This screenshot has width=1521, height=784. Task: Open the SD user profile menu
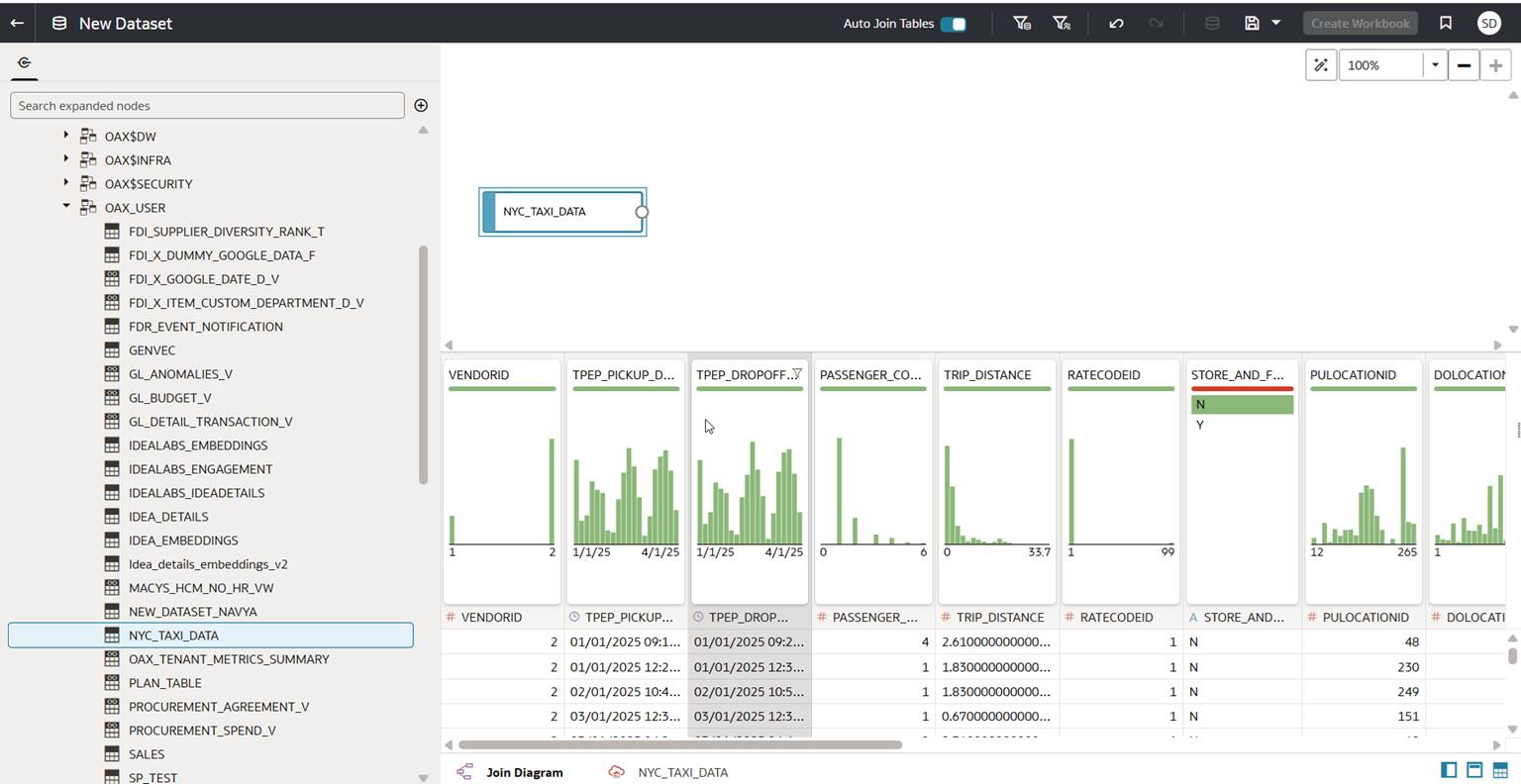tap(1488, 23)
